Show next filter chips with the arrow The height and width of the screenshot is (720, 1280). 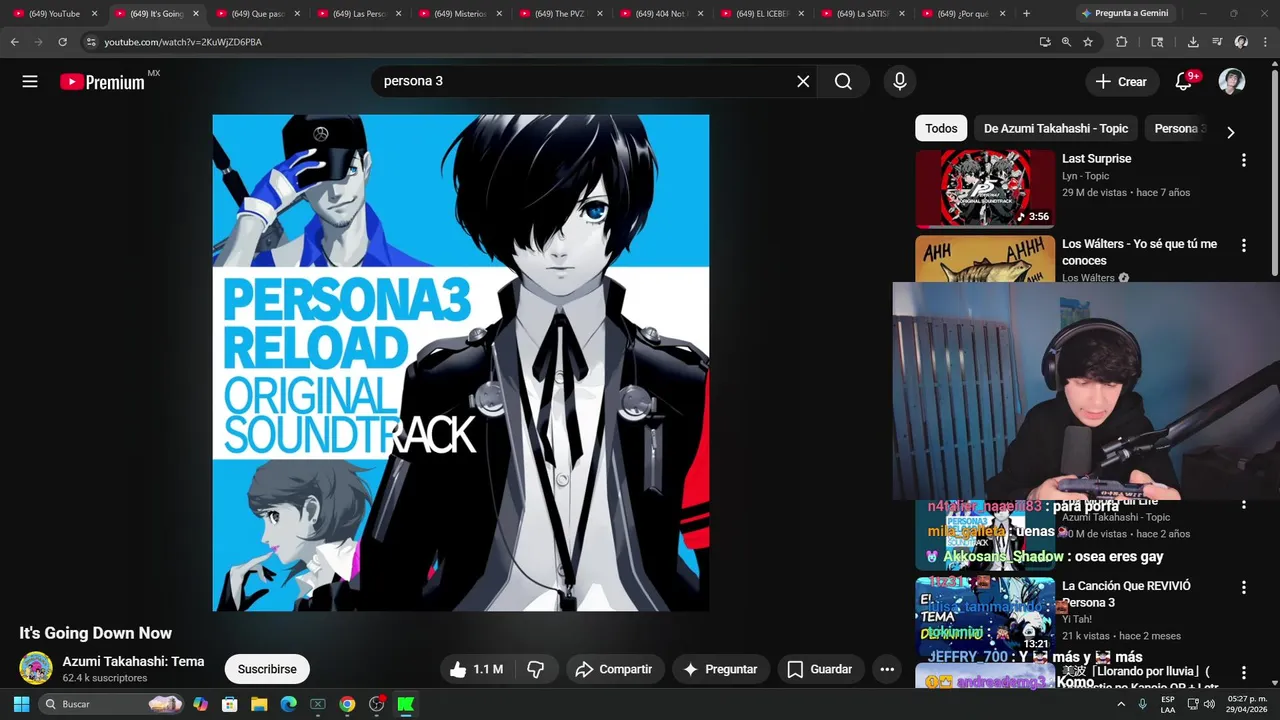click(x=1230, y=132)
